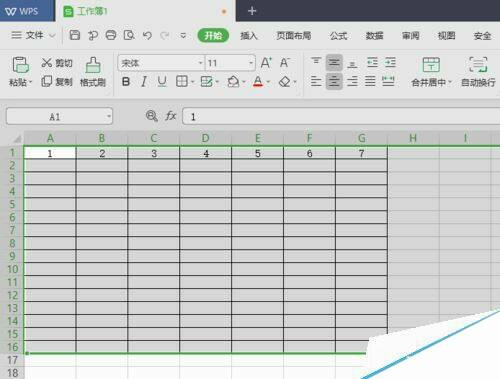The height and width of the screenshot is (379, 500).
Task: Click the Wrap Text icon
Action: pyautogui.click(x=478, y=64)
